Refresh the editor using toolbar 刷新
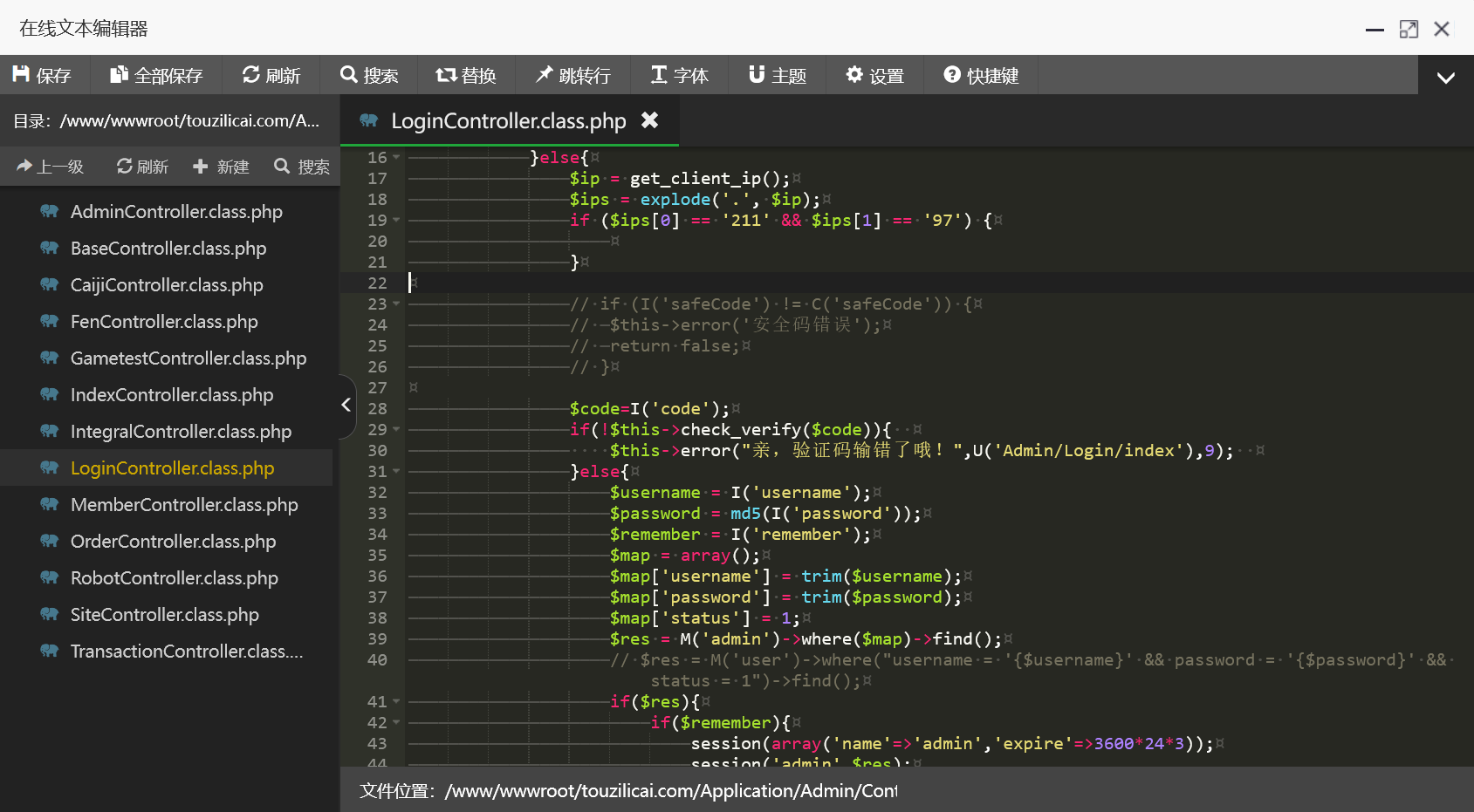The height and width of the screenshot is (812, 1474). tap(271, 75)
